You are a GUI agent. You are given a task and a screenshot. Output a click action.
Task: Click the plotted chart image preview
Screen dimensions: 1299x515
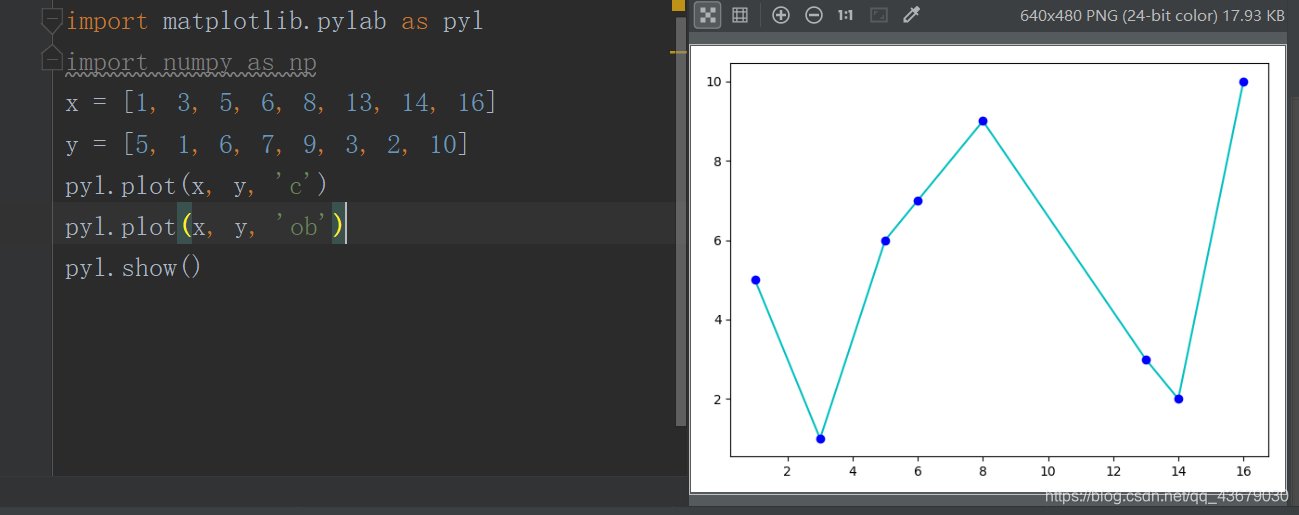click(986, 269)
